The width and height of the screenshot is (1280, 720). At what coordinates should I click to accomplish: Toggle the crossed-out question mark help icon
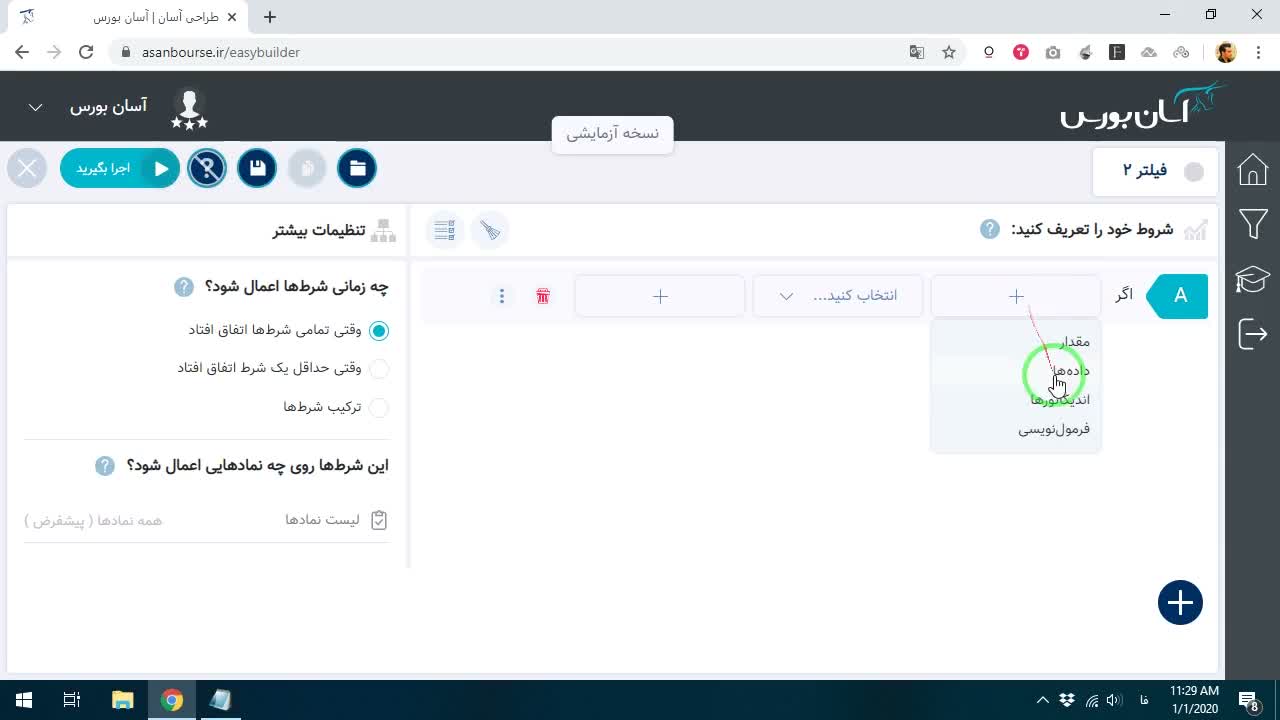pos(207,168)
